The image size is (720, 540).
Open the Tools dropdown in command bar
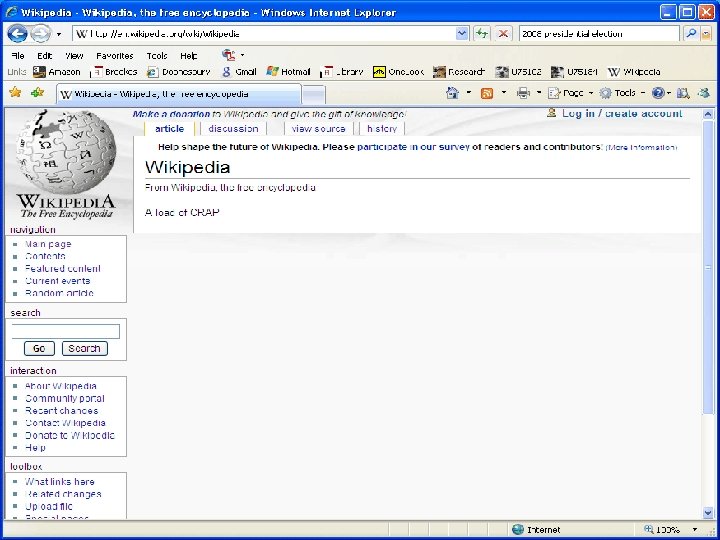[x=622, y=93]
